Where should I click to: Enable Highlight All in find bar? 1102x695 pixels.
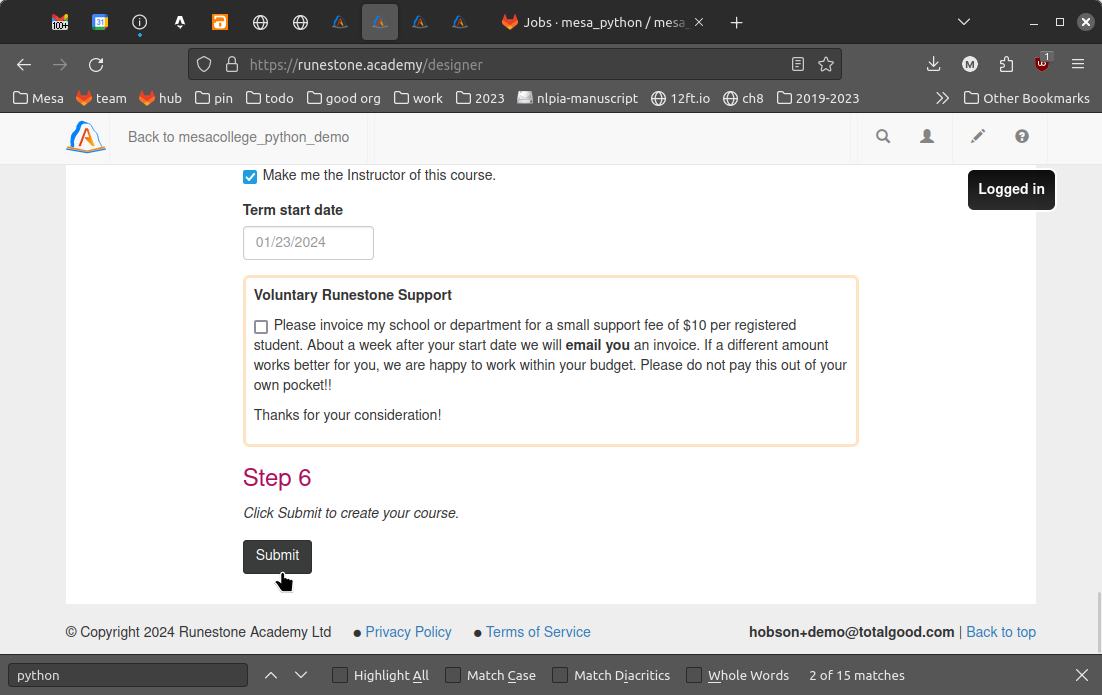(x=340, y=675)
